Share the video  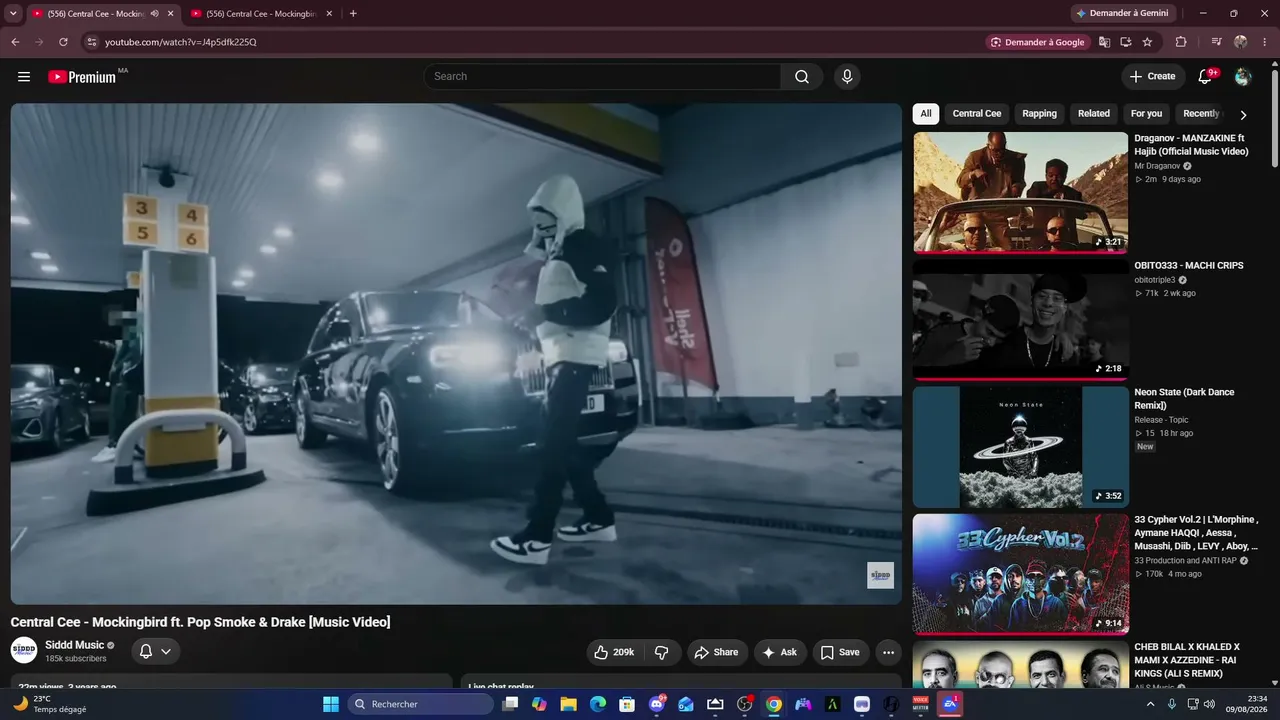point(716,652)
